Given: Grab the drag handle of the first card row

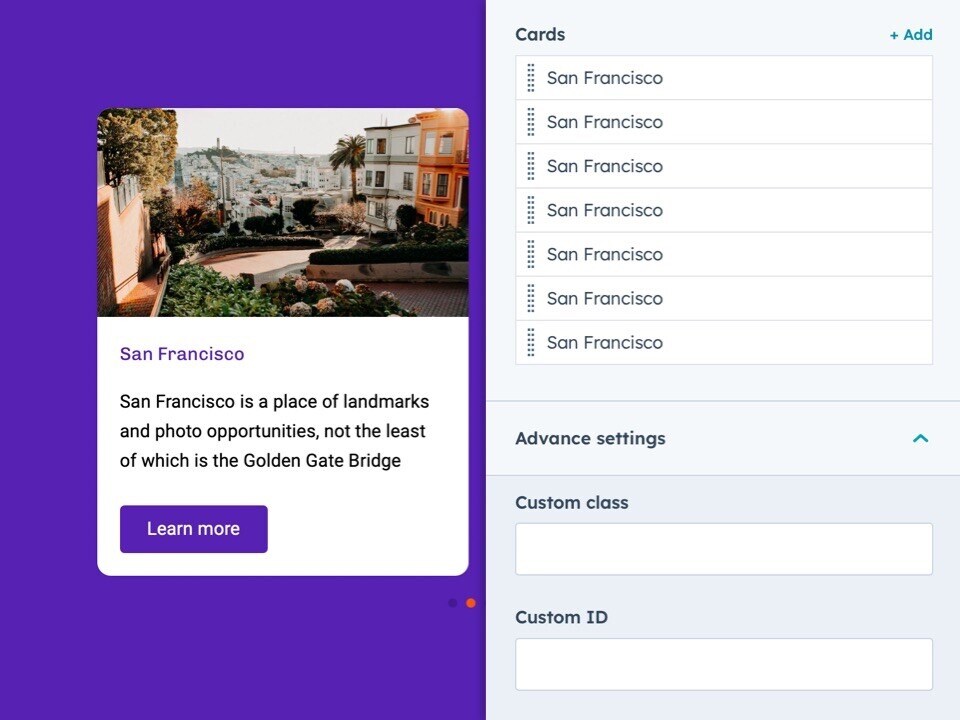Looking at the screenshot, I should pyautogui.click(x=531, y=78).
